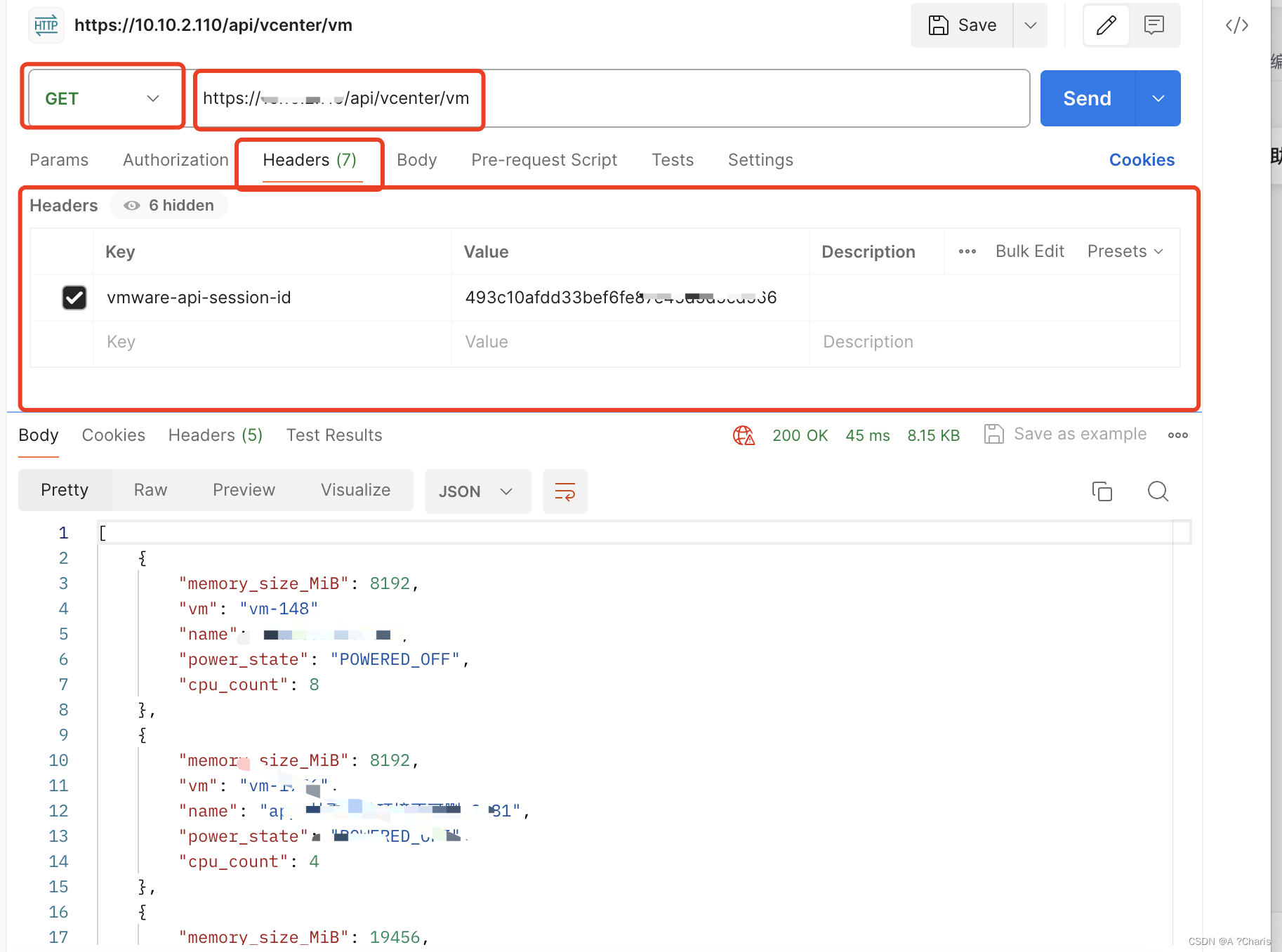This screenshot has height=952, width=1282.
Task: Click the Save button
Action: coord(962,25)
